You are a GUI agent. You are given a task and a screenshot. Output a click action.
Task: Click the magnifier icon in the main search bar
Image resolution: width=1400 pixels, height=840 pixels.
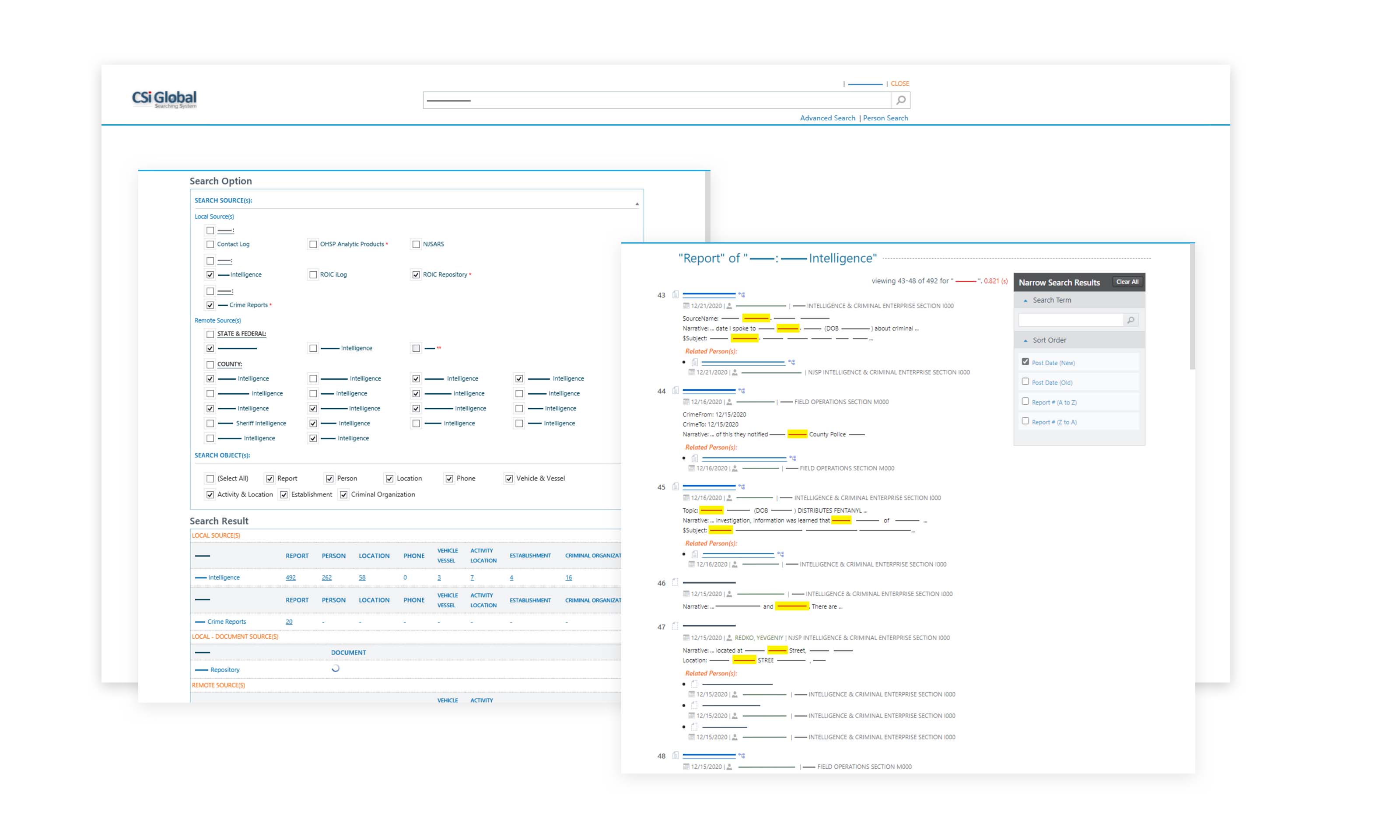(x=901, y=100)
